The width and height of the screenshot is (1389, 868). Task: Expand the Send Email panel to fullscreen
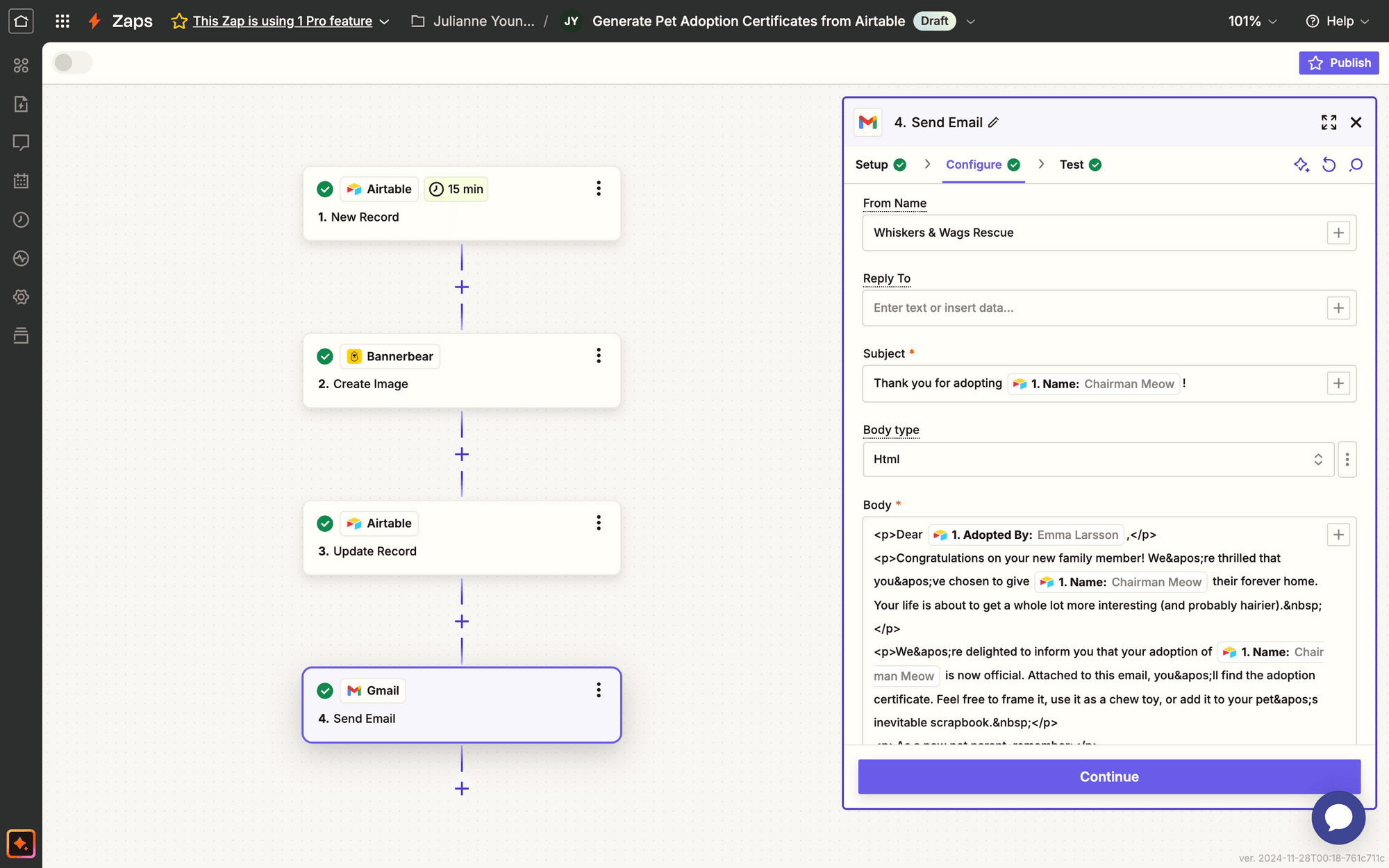click(x=1329, y=122)
